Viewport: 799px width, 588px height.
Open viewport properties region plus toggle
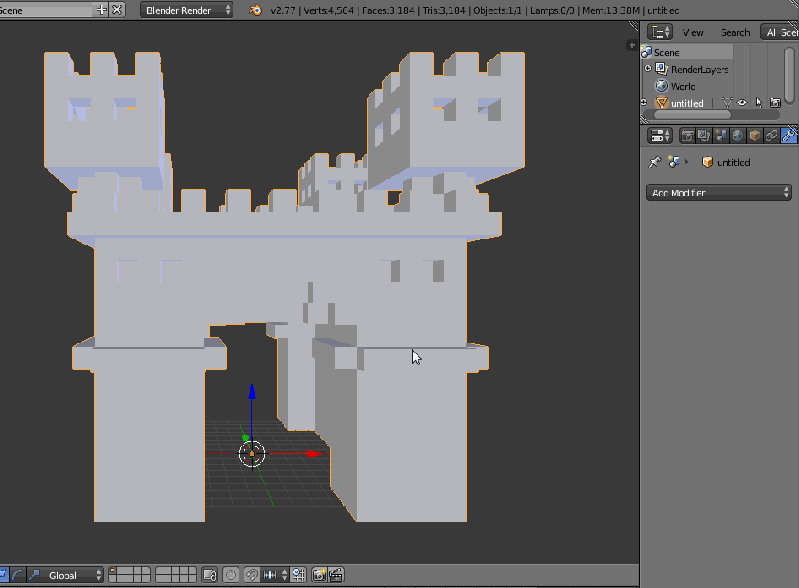coord(632,45)
